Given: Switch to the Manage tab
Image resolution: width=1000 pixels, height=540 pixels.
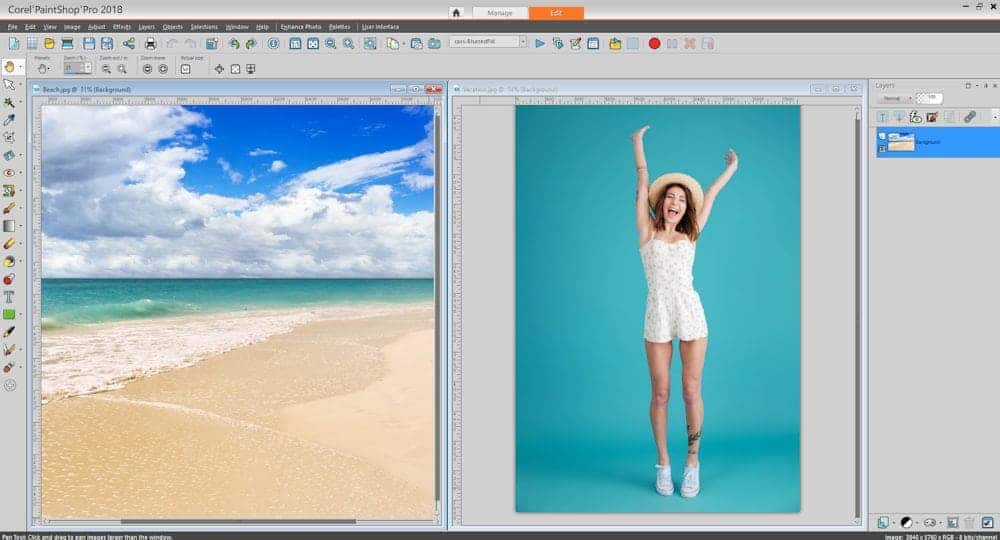Looking at the screenshot, I should 499,13.
